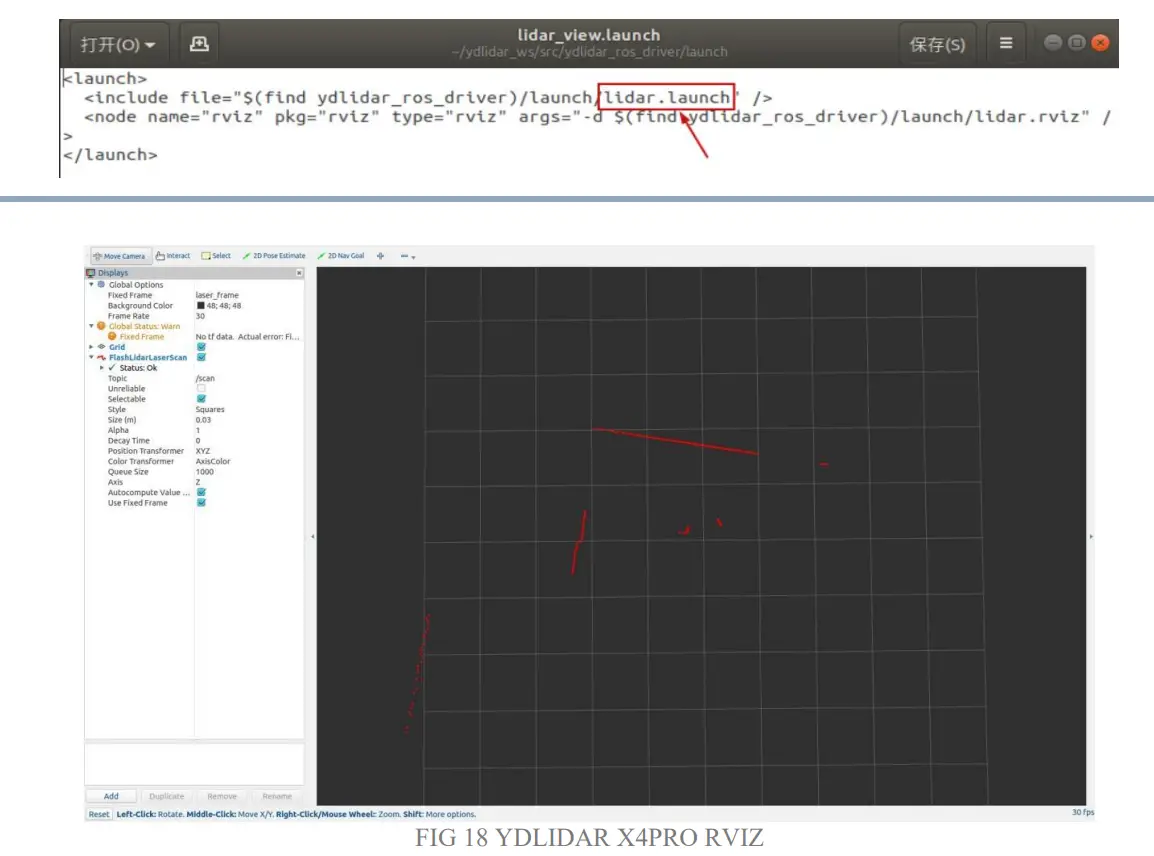Collapse the Global Options tree item
Screen dimensions: 1154x856
(x=90, y=284)
